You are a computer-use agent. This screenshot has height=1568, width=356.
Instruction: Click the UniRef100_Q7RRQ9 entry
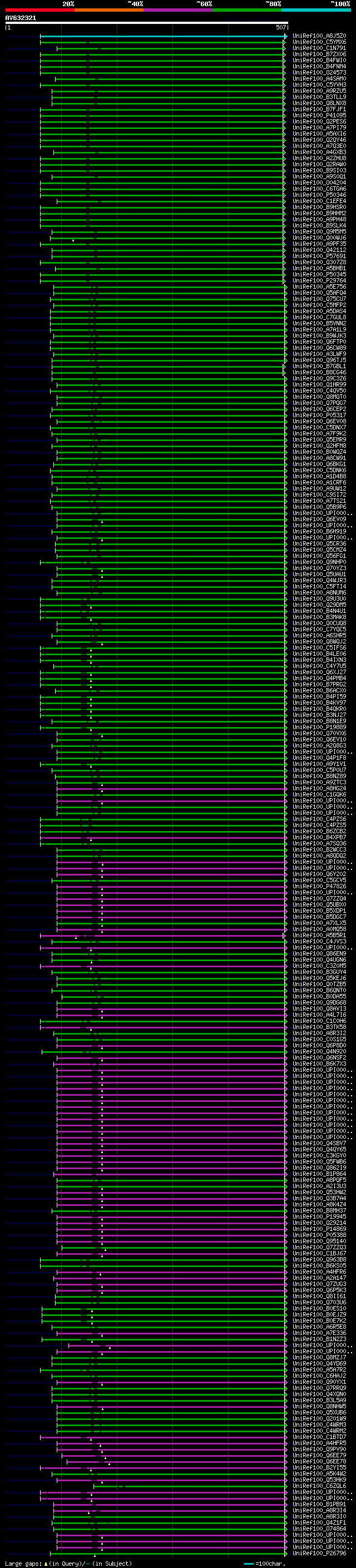coord(319,1388)
